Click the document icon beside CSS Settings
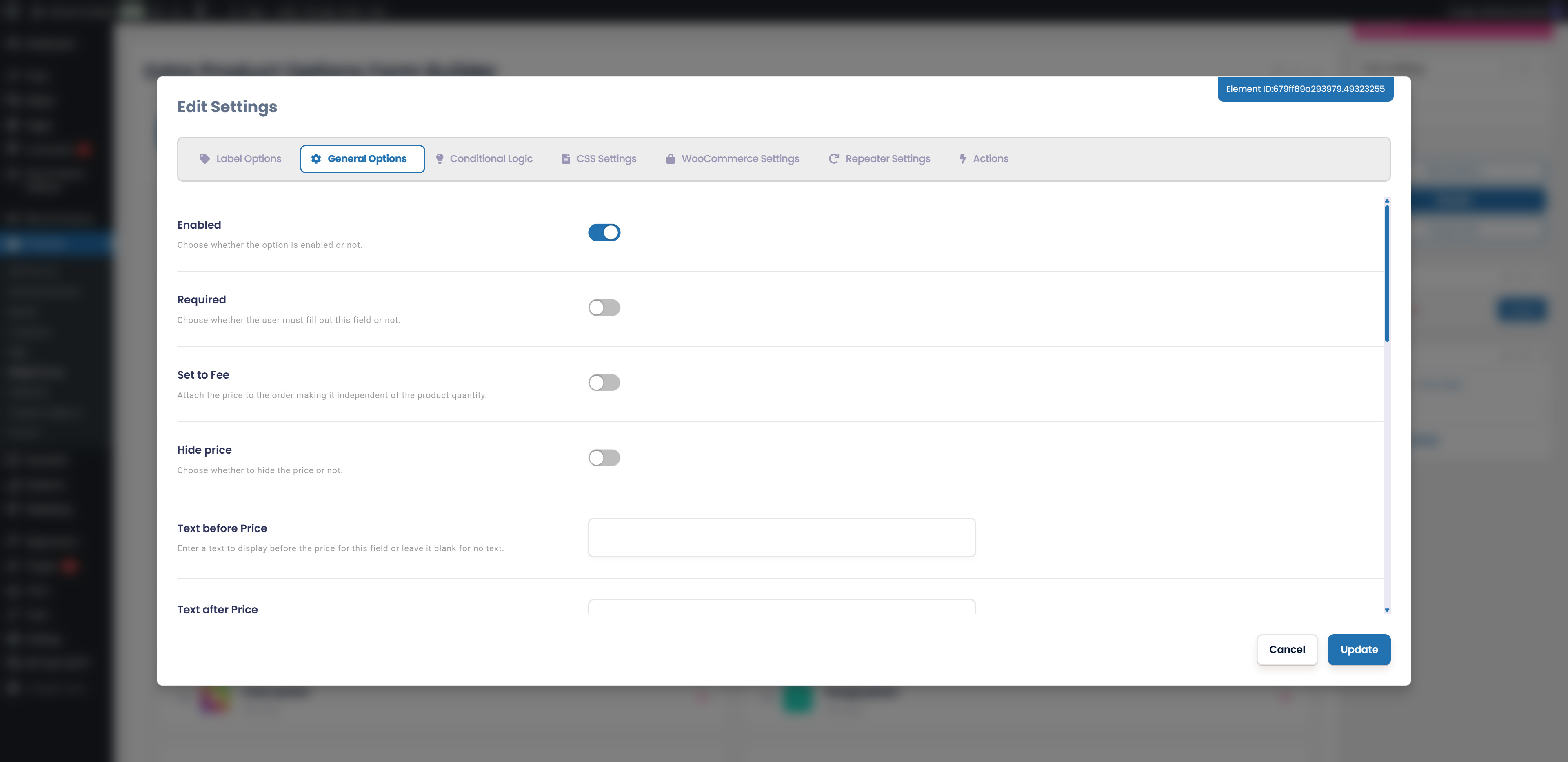The width and height of the screenshot is (1568, 762). [x=566, y=158]
